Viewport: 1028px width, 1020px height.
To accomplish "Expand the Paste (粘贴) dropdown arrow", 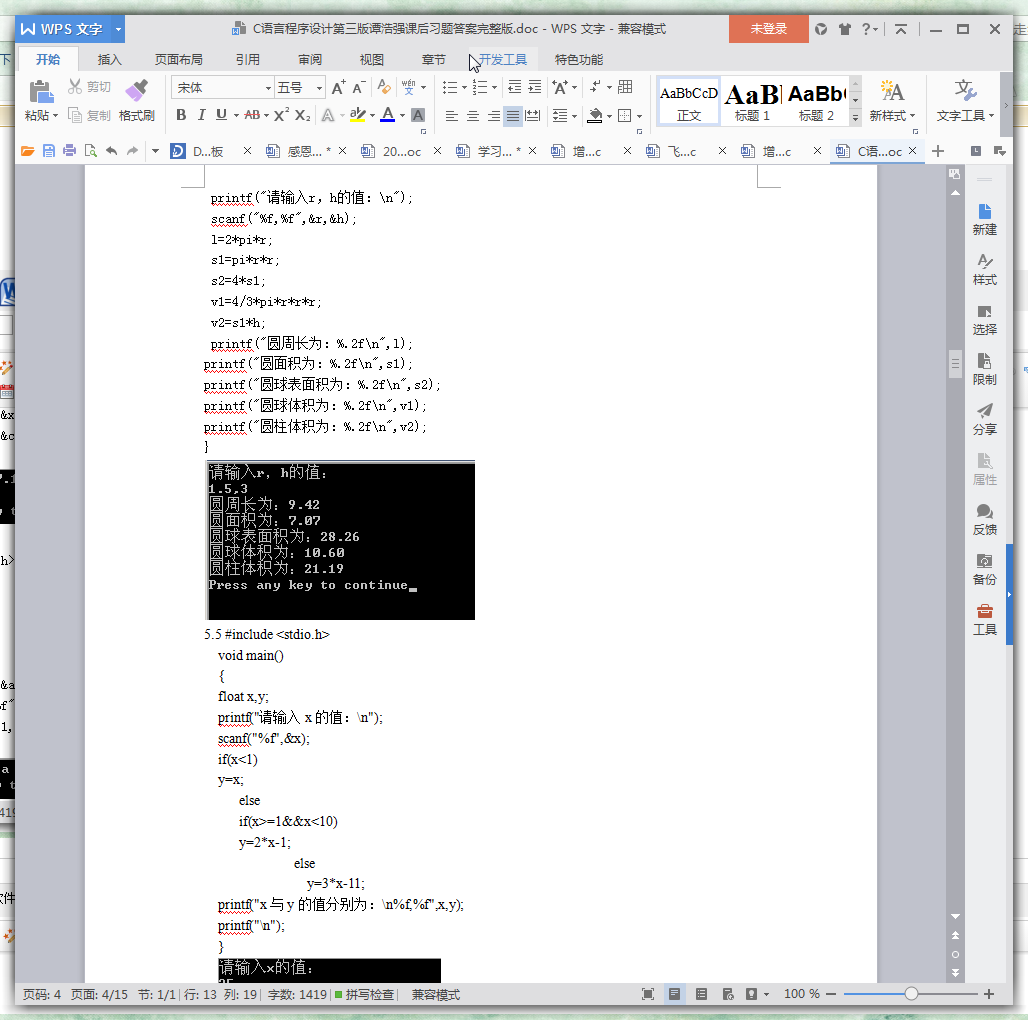I will tap(55, 116).
